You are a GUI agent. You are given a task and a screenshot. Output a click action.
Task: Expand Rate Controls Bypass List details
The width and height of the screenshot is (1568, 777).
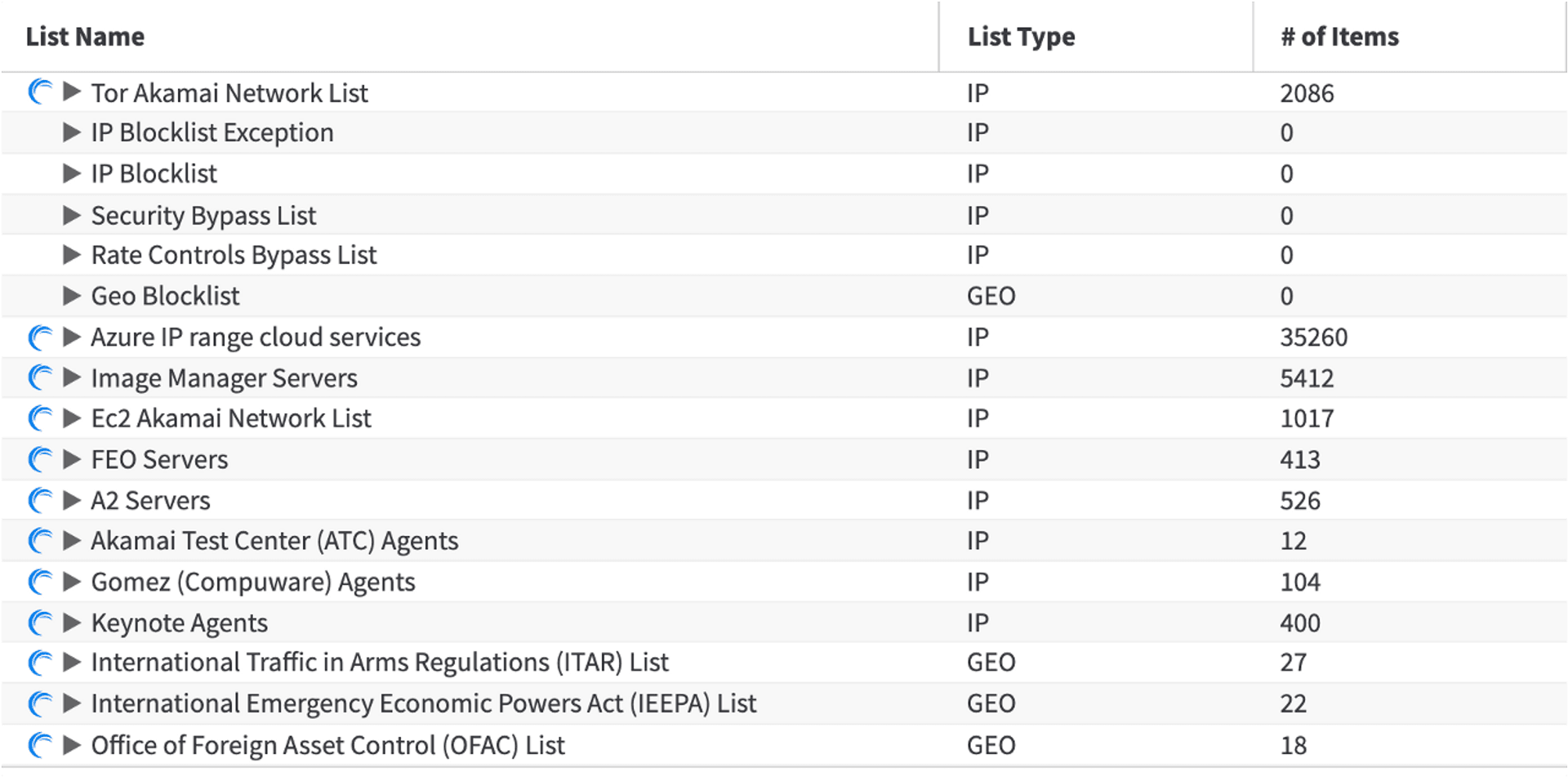coord(72,255)
